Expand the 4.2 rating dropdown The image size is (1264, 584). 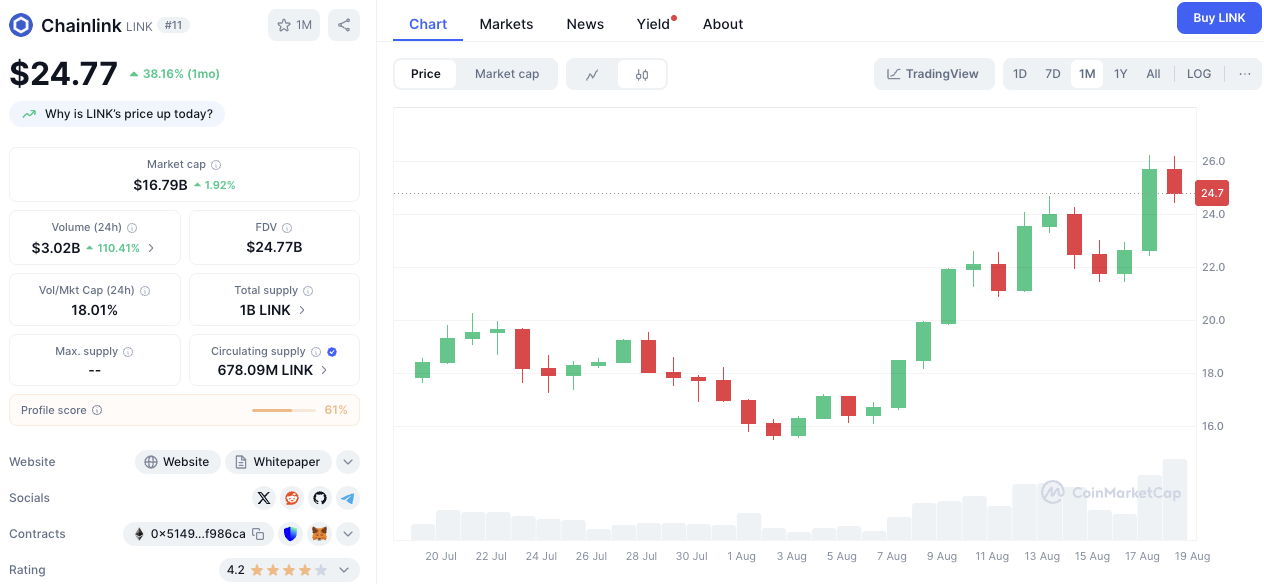pos(345,570)
